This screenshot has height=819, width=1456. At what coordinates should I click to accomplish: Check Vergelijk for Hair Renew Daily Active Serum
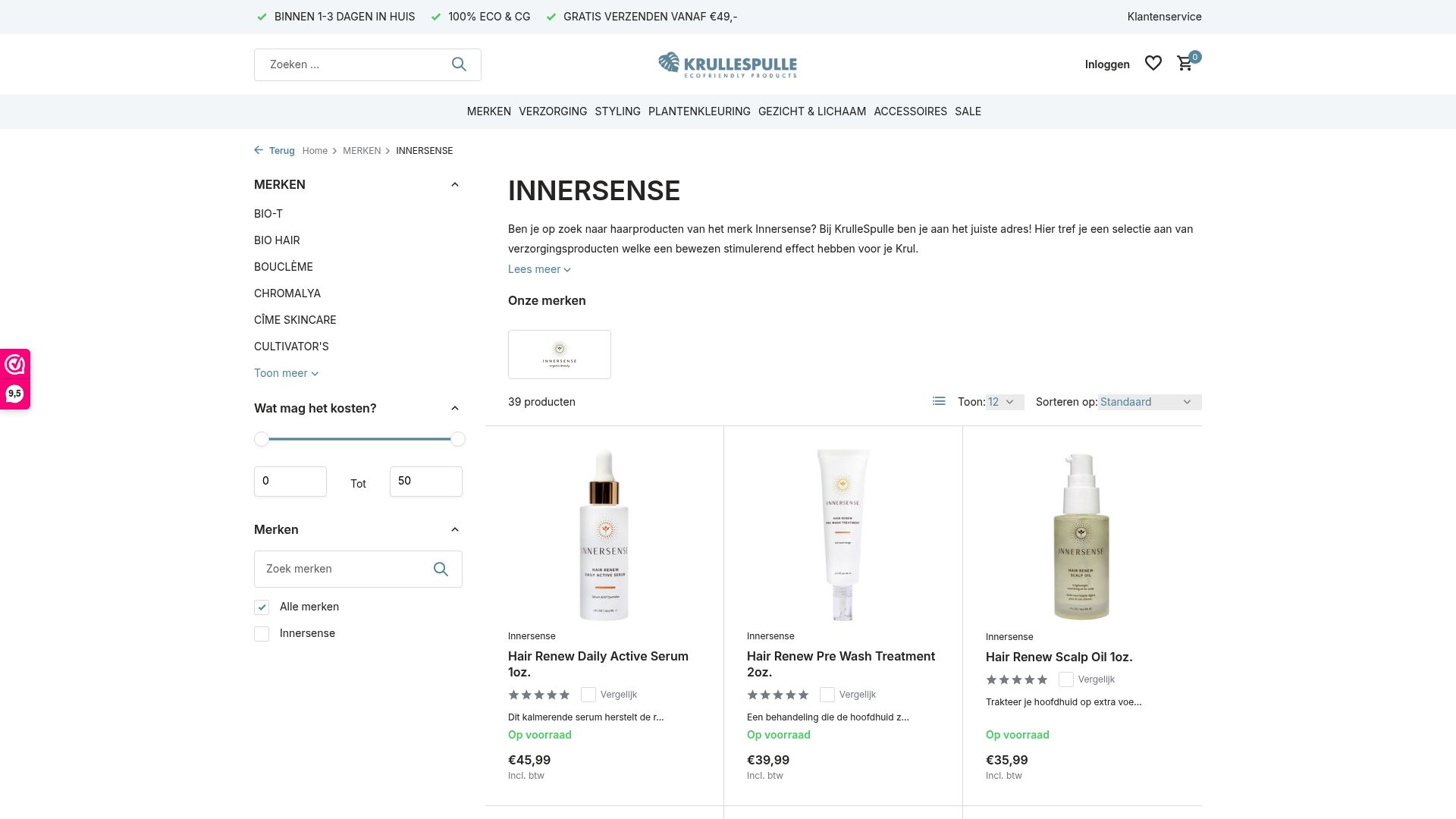(588, 695)
